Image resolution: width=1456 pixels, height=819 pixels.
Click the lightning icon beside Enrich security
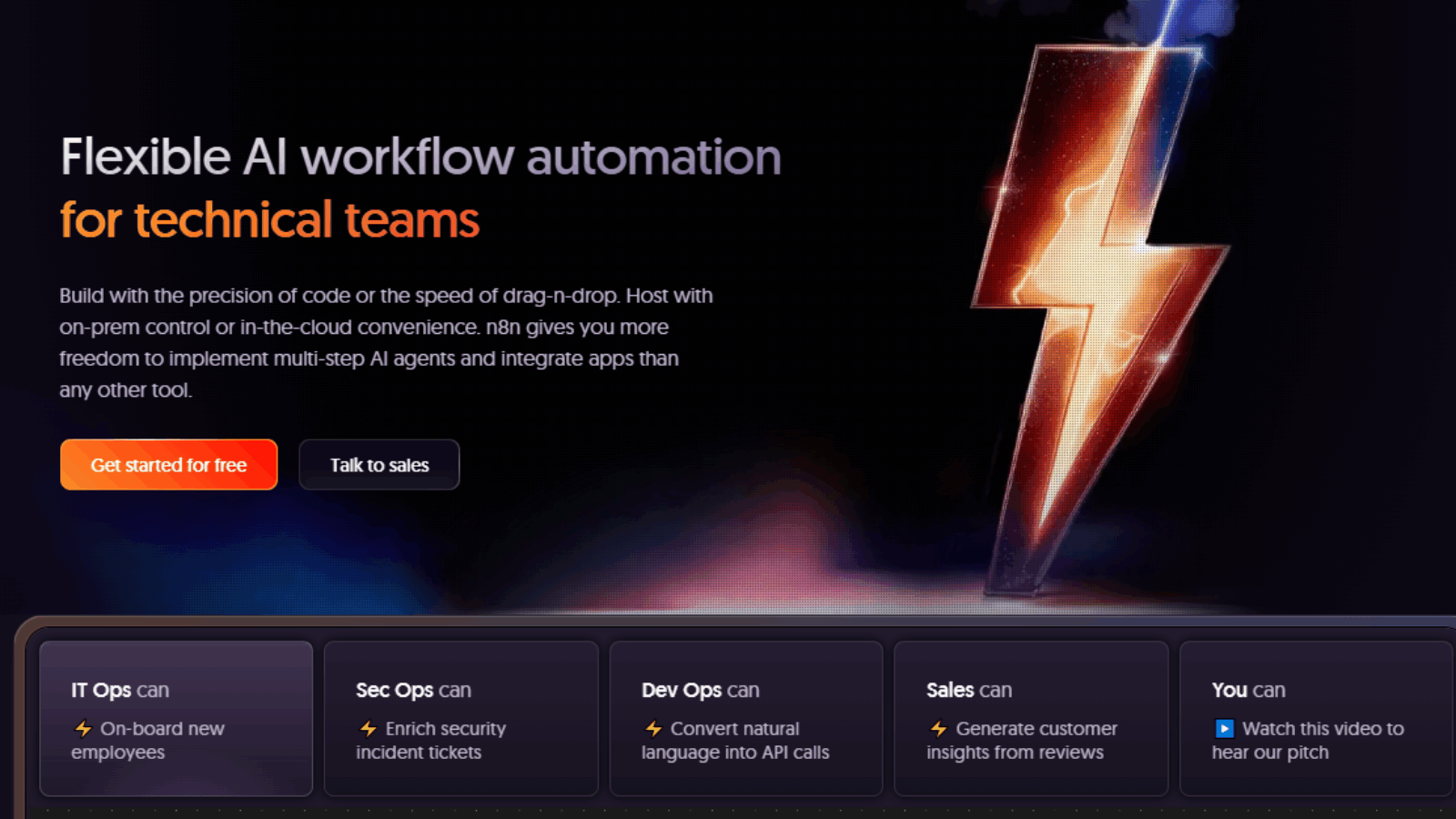tap(368, 729)
